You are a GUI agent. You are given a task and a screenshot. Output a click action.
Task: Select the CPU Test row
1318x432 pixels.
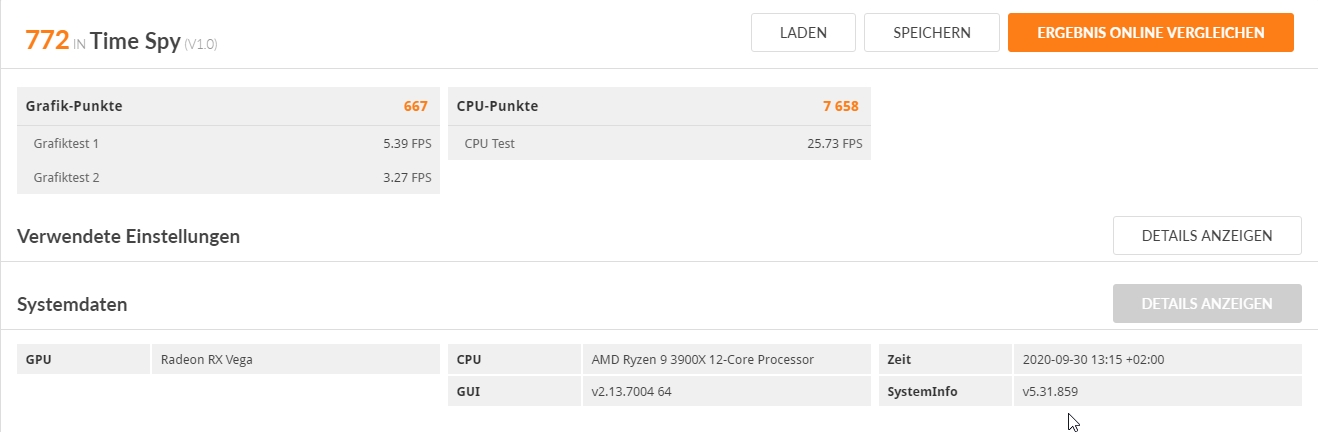click(659, 143)
